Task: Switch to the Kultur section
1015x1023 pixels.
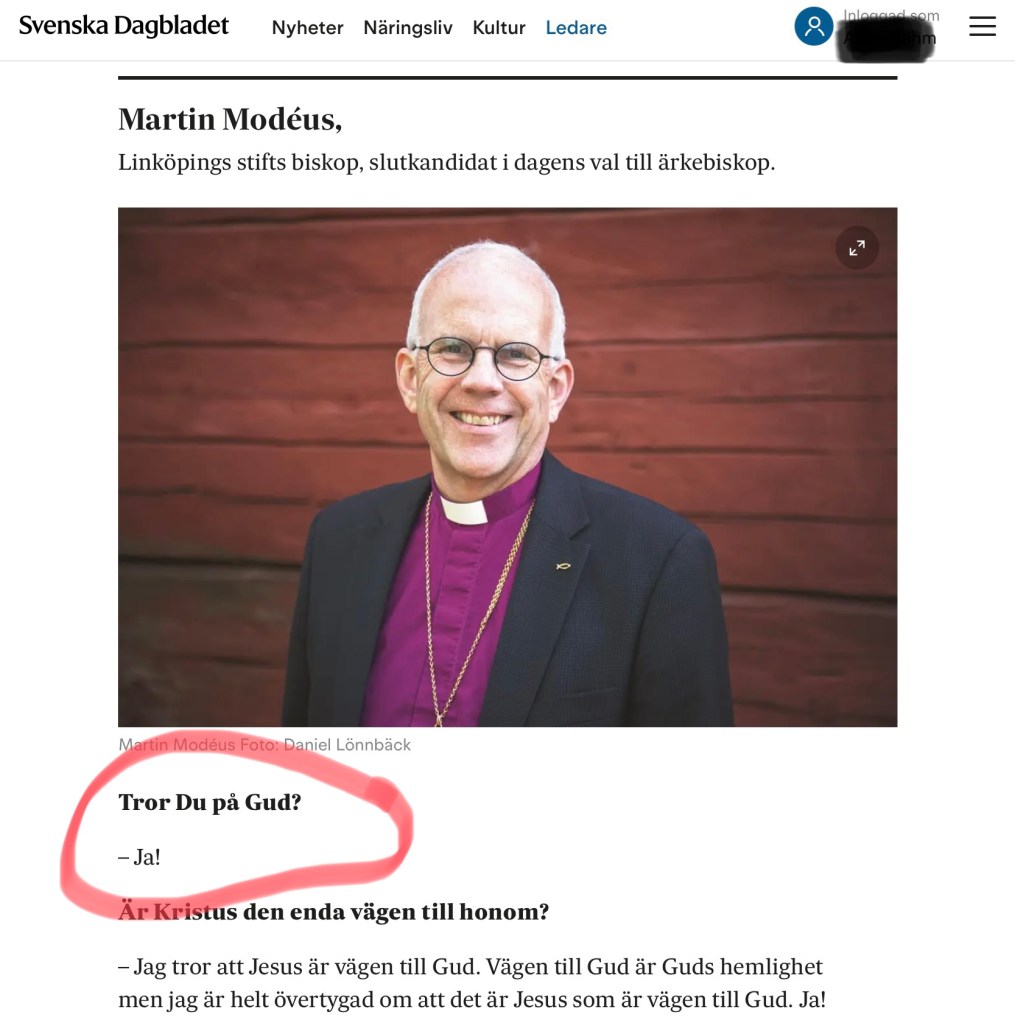Action: tap(499, 27)
